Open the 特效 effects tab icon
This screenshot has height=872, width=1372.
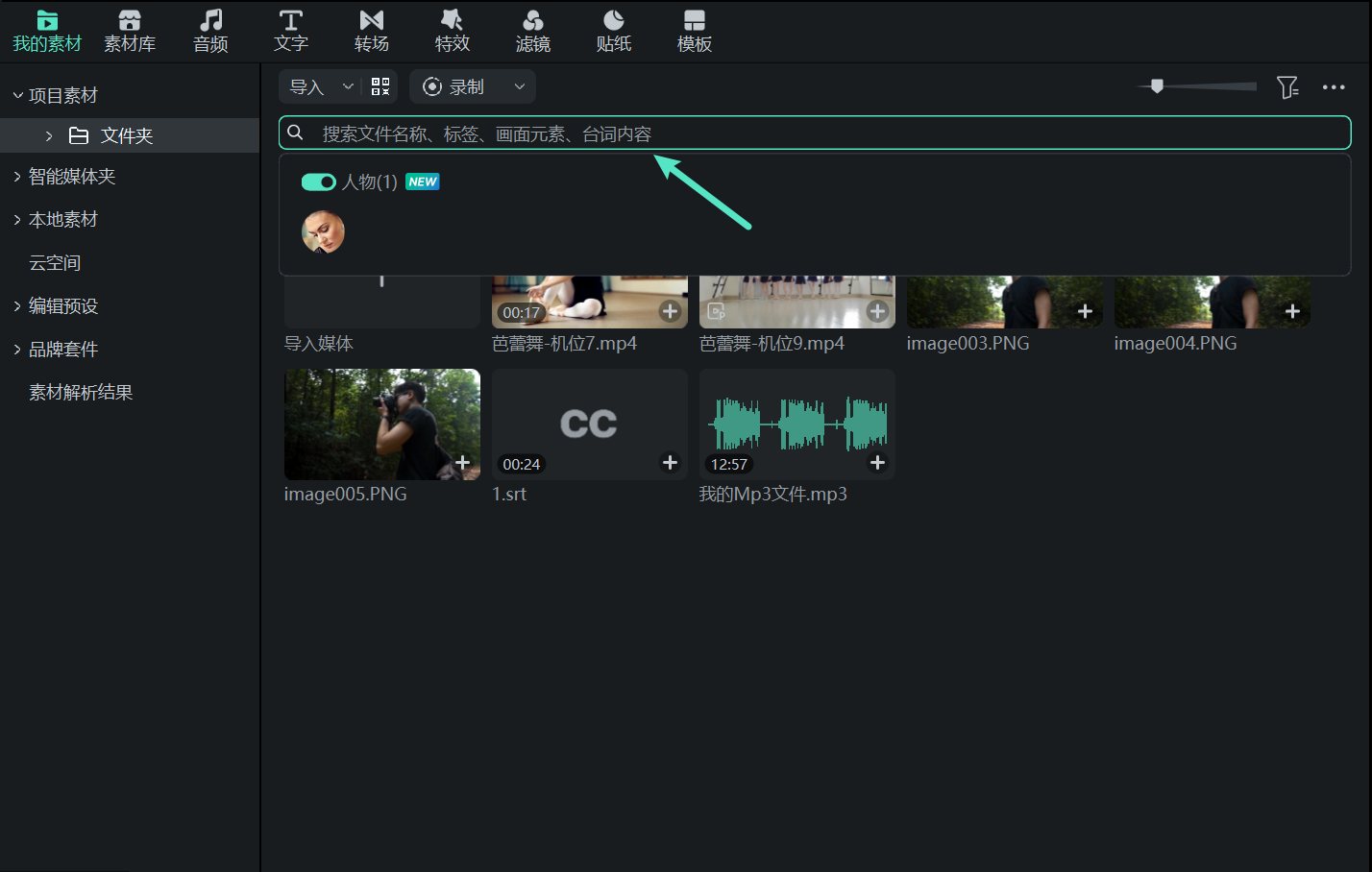452,20
